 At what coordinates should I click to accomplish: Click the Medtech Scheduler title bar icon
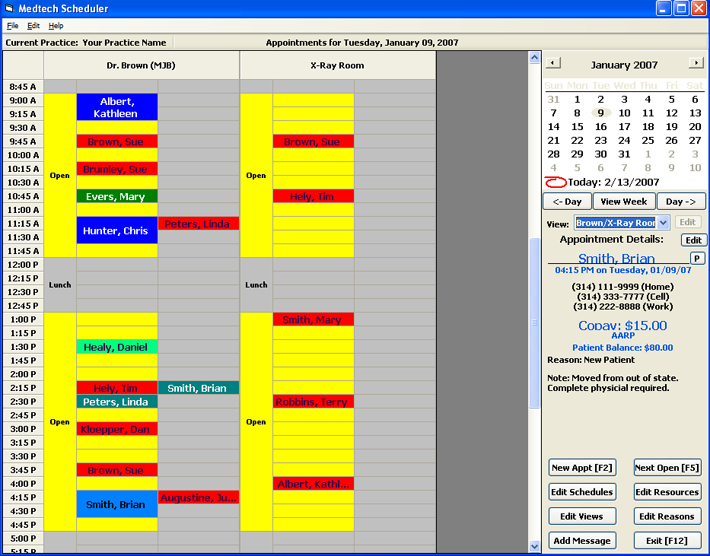(9, 8)
